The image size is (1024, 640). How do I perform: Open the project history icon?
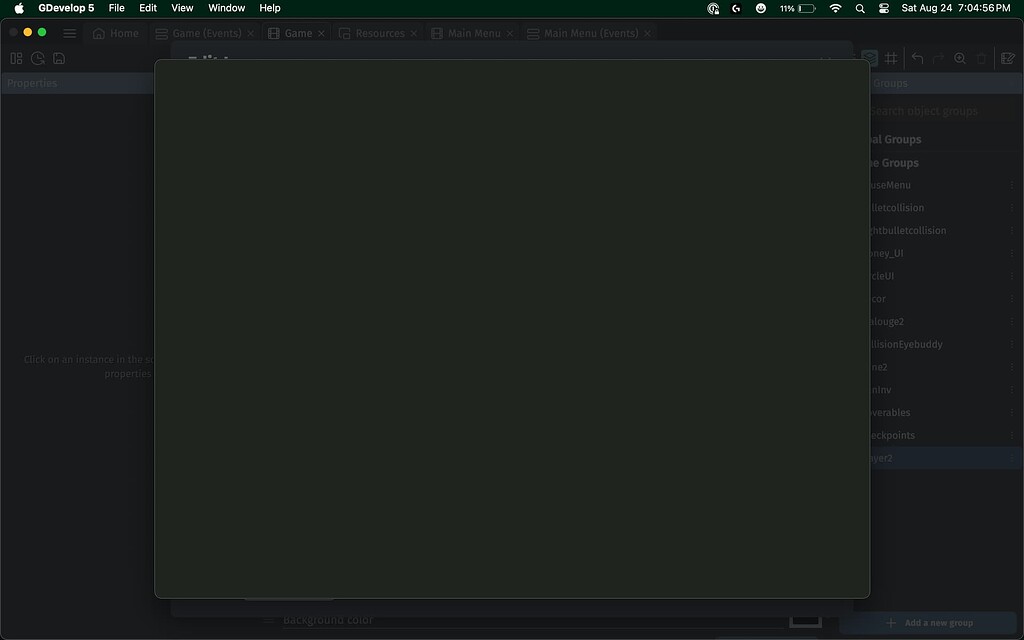(37, 58)
